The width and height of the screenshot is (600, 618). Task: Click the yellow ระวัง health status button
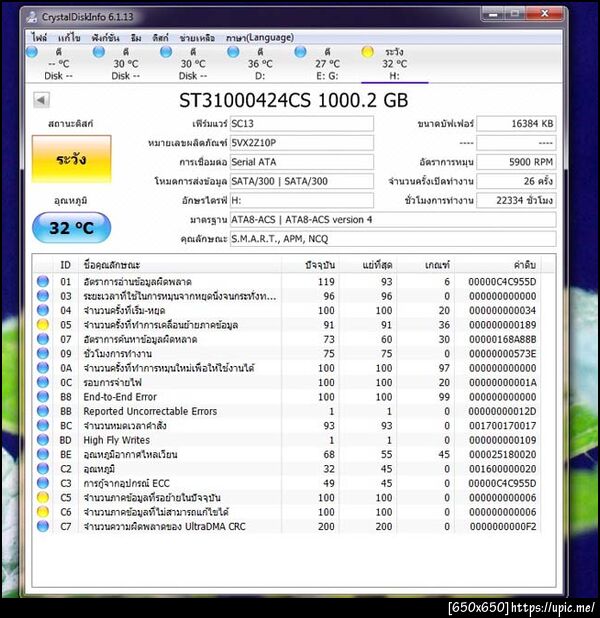pyautogui.click(x=71, y=159)
